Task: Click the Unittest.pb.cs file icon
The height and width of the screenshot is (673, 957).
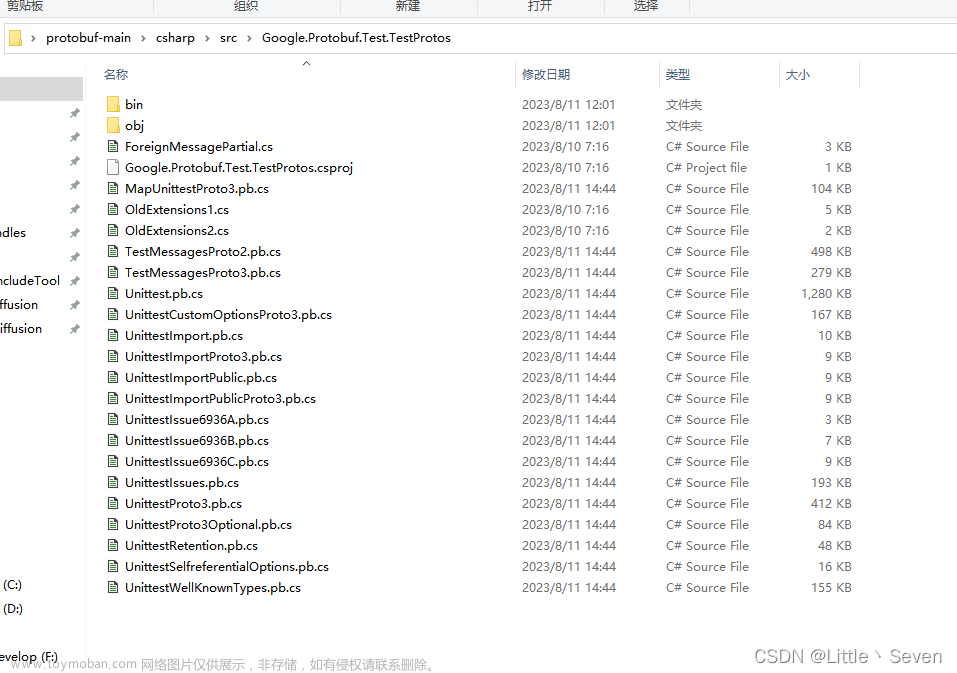Action: pos(113,293)
